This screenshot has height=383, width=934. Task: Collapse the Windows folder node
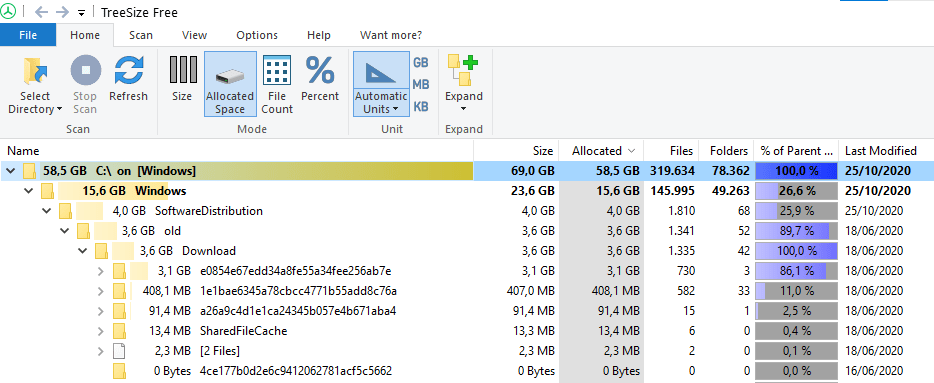(28, 191)
